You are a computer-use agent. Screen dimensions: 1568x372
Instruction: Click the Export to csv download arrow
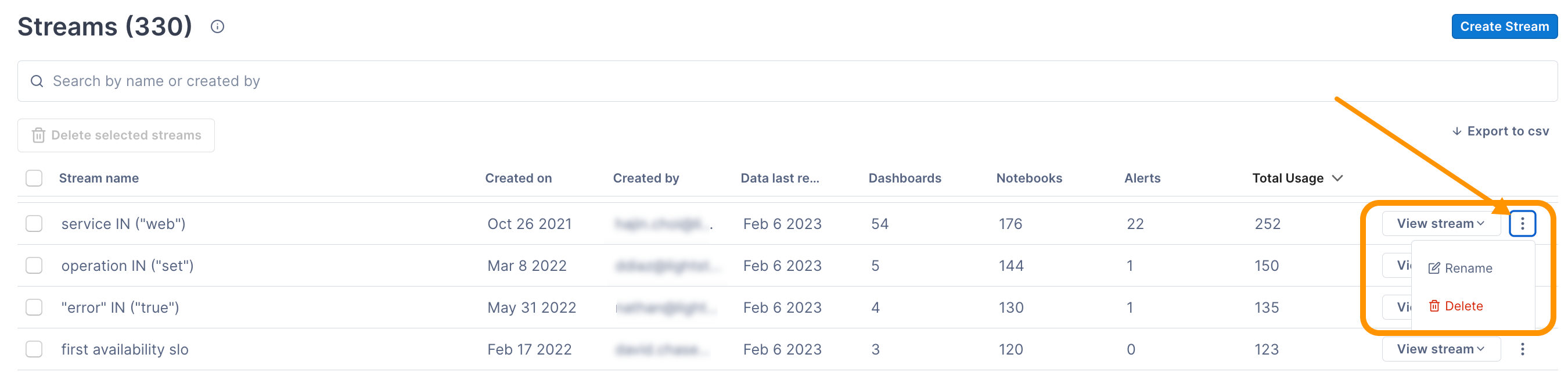pyautogui.click(x=1456, y=131)
